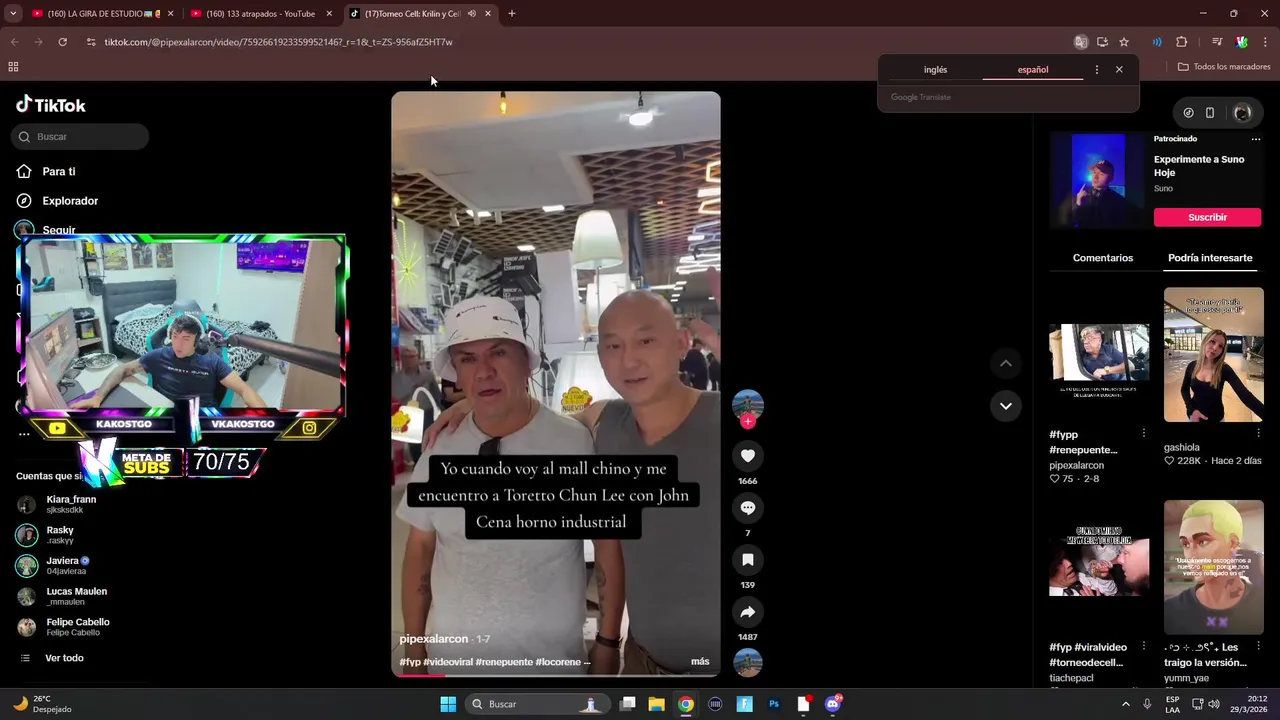Open the Chrome profile avatar
This screenshot has width=1280, height=720.
click(1242, 42)
